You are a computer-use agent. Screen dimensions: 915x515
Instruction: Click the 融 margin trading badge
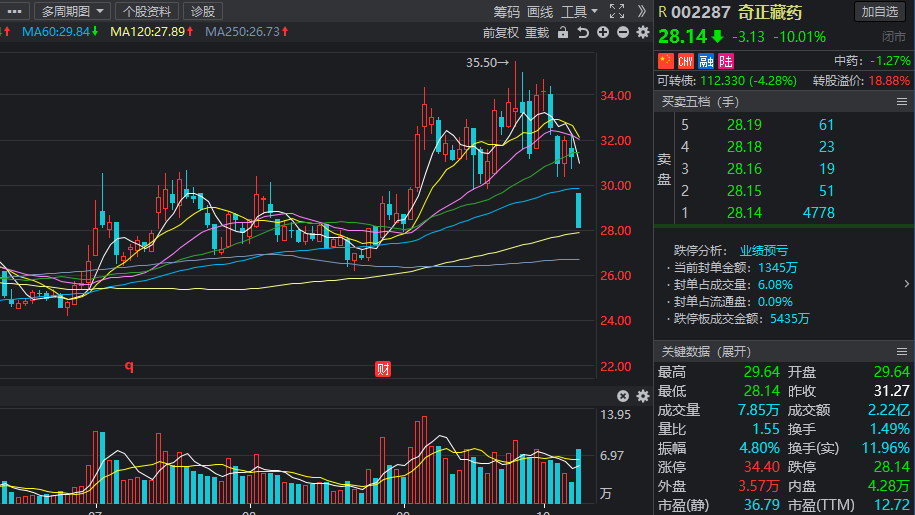pyautogui.click(x=706, y=61)
